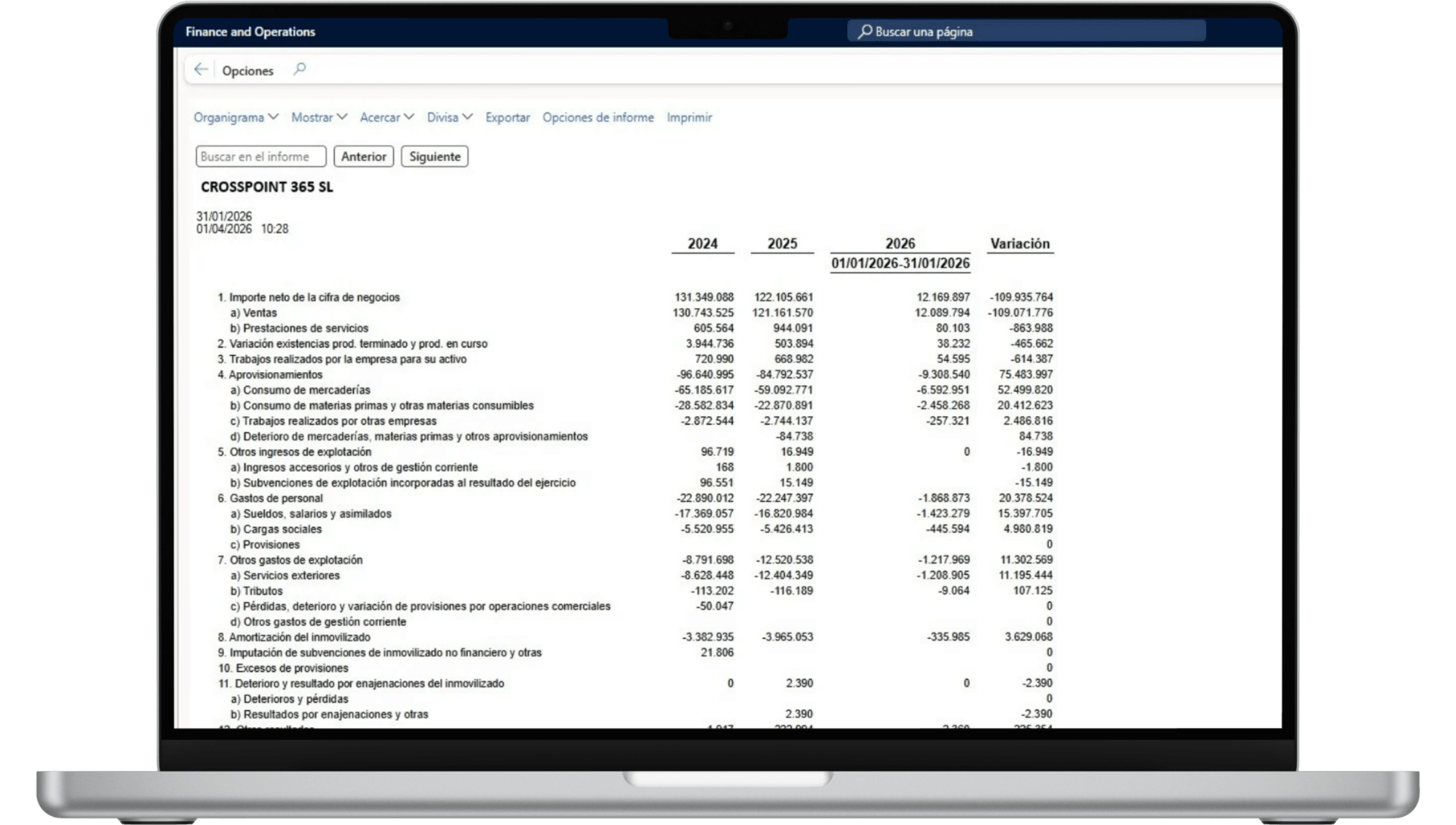Click the Finance and Operations title
The width and height of the screenshot is (1456, 825).
(x=250, y=32)
